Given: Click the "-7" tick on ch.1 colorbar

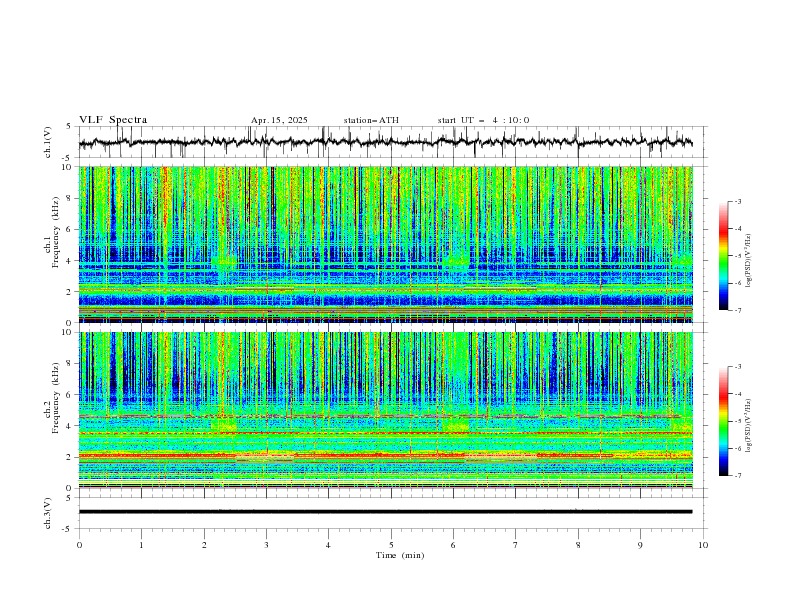Looking at the screenshot, I should 738,310.
